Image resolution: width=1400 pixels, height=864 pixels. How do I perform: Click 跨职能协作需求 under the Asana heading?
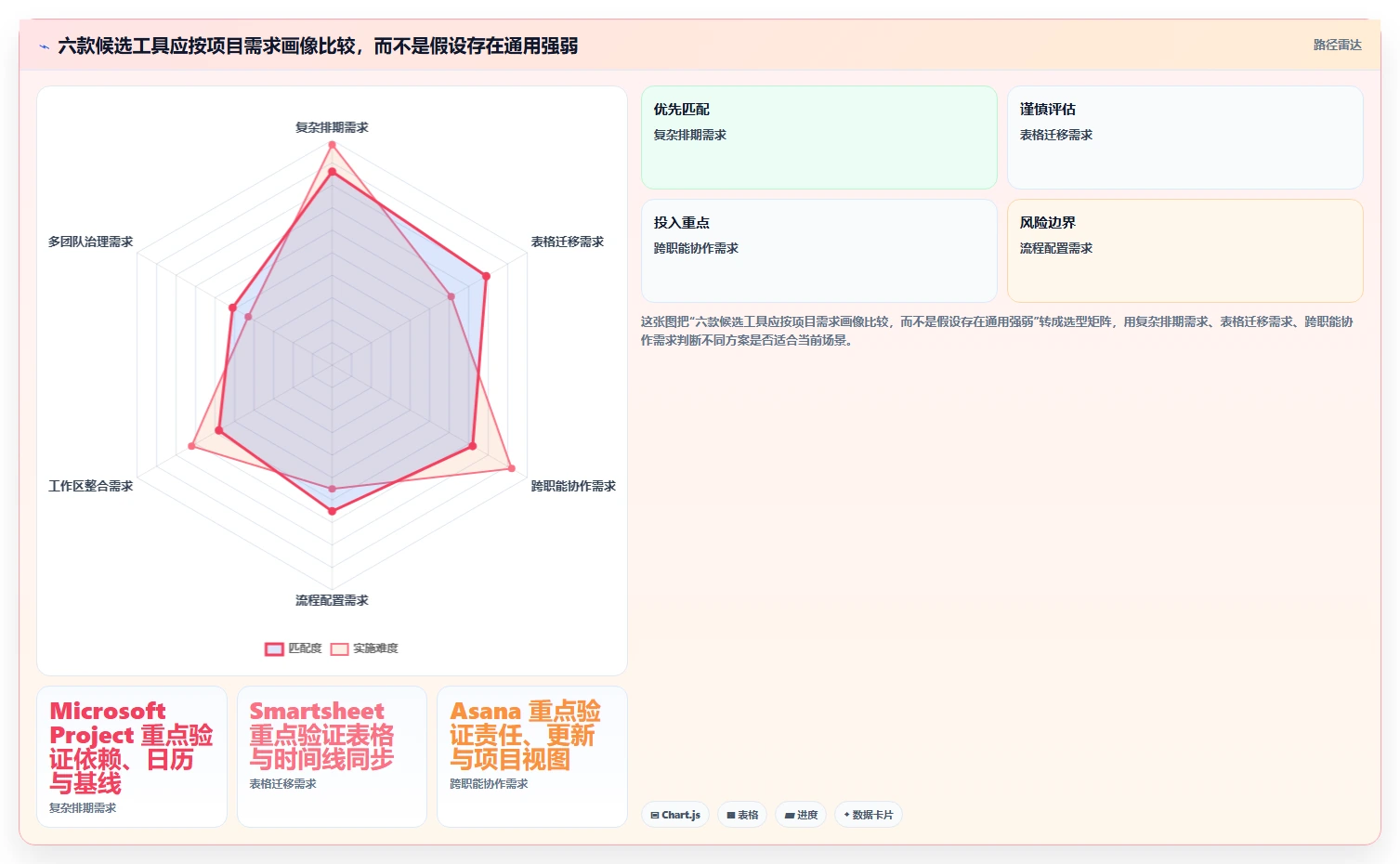coord(489,784)
